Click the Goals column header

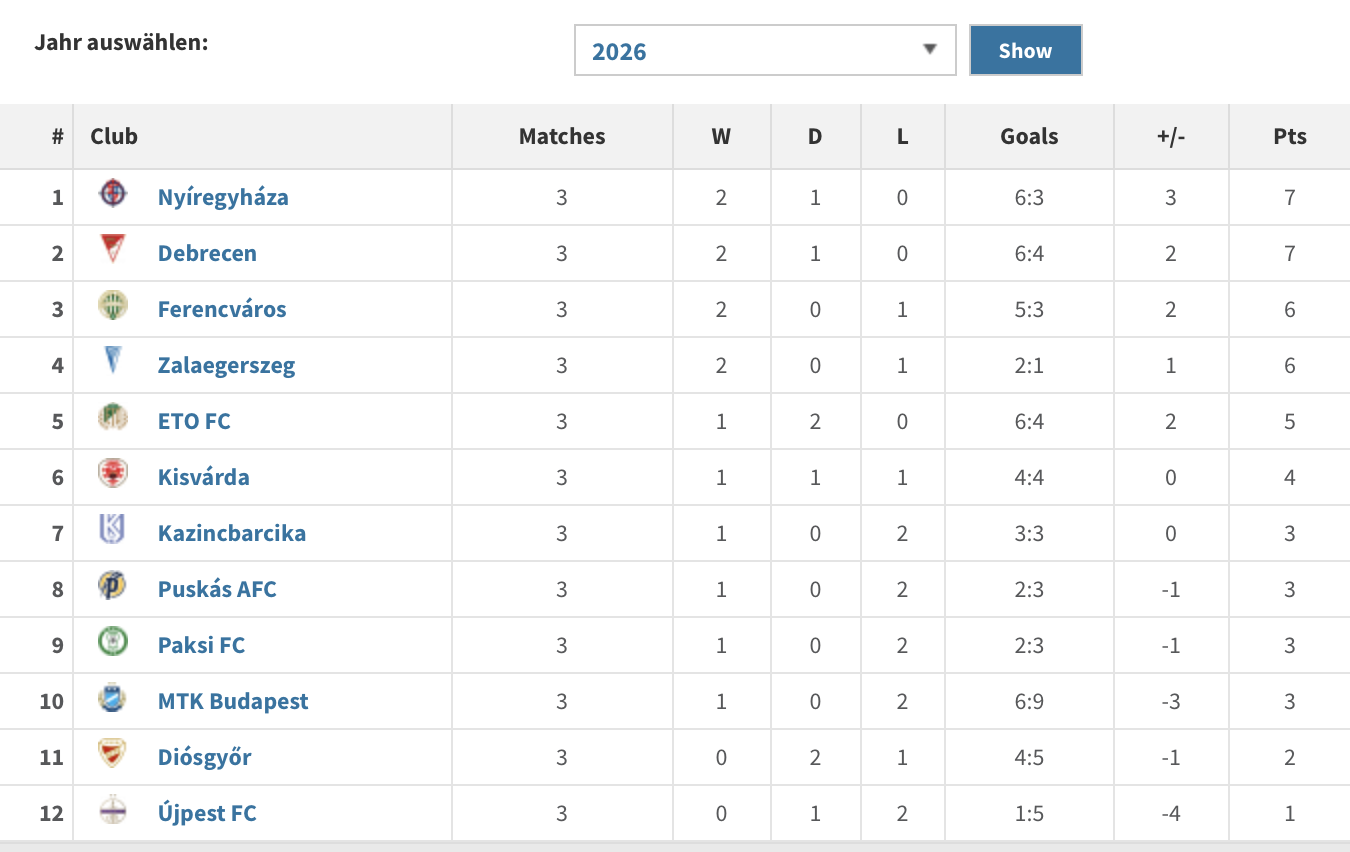[x=1029, y=137]
